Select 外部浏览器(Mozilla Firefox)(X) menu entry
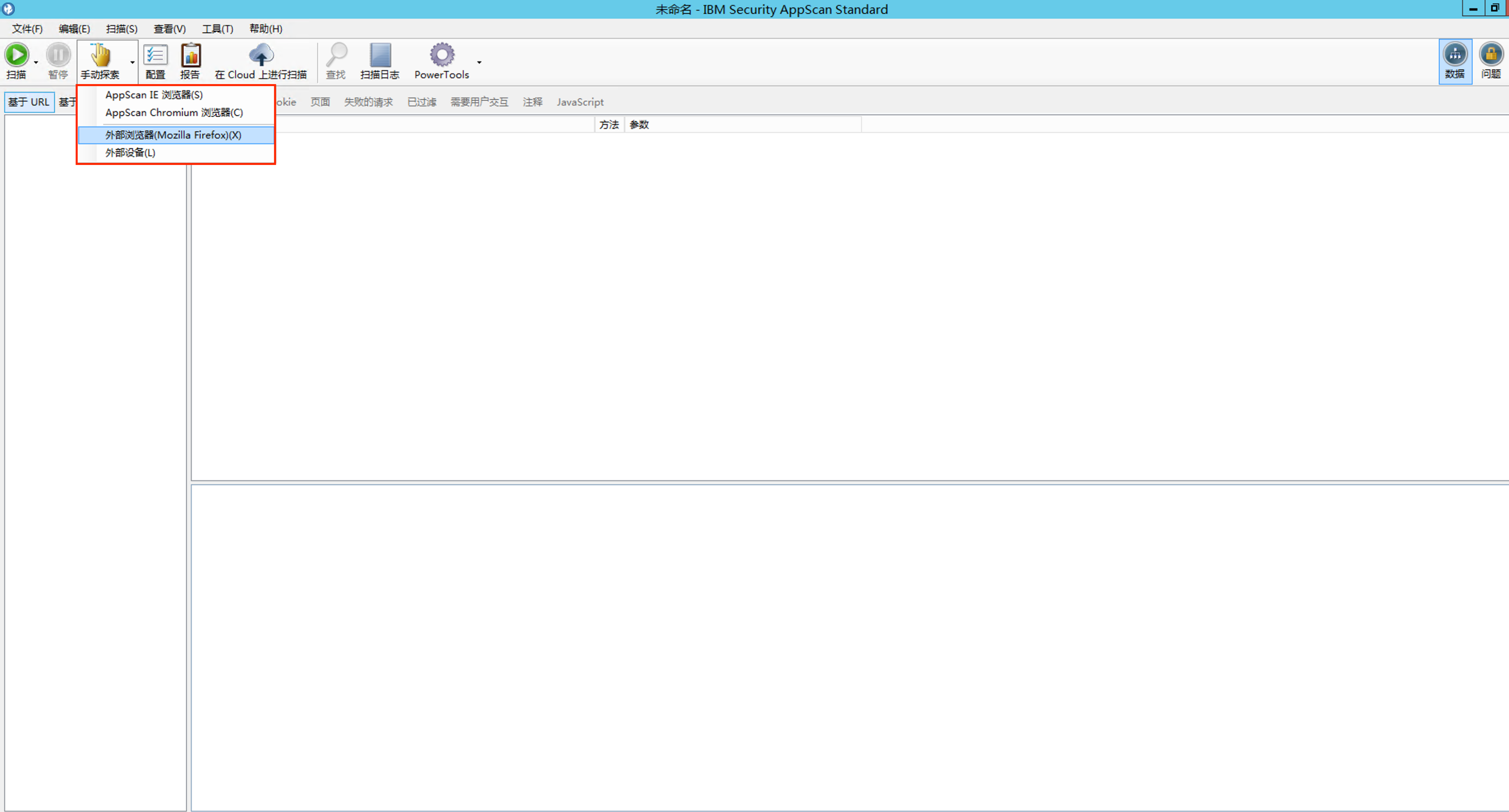Screen dimensions: 1509x812 (176, 135)
